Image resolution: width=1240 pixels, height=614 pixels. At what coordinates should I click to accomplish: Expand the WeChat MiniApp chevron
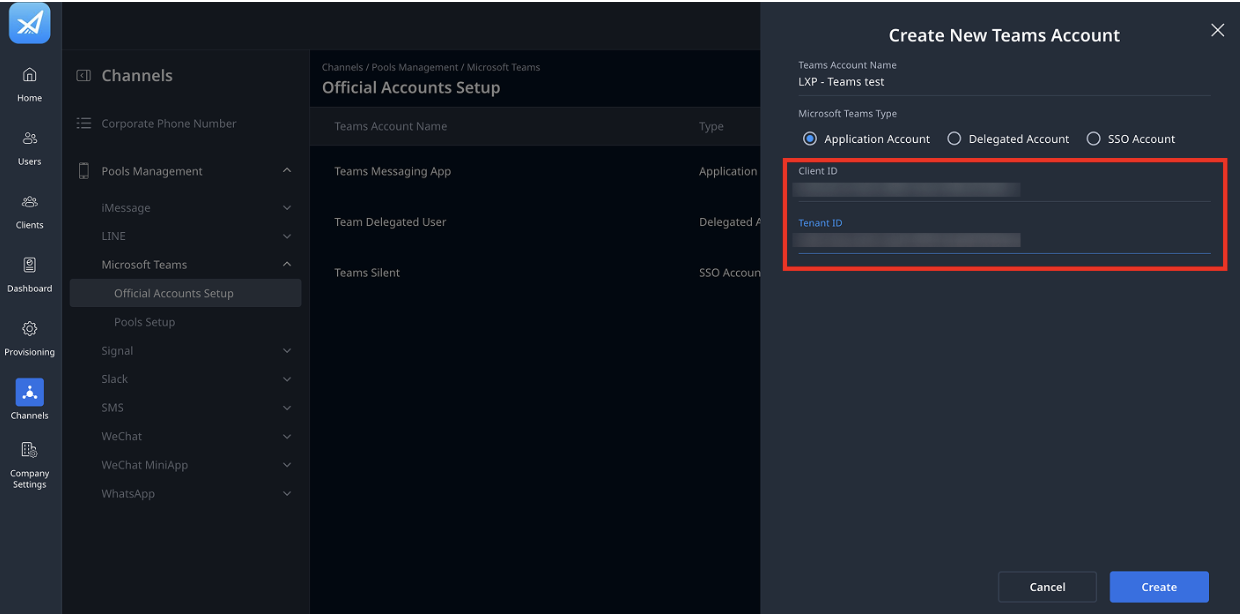(287, 465)
